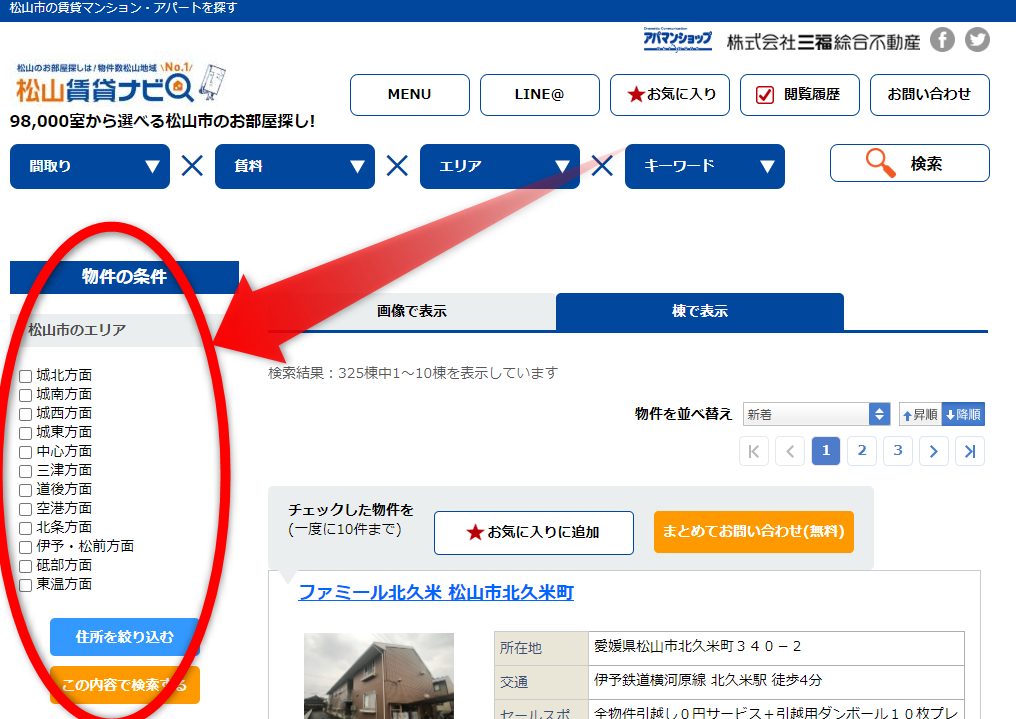Screen dimensions: 1016x719
Task: Check the 道後方面 area box
Action: click(x=25, y=490)
